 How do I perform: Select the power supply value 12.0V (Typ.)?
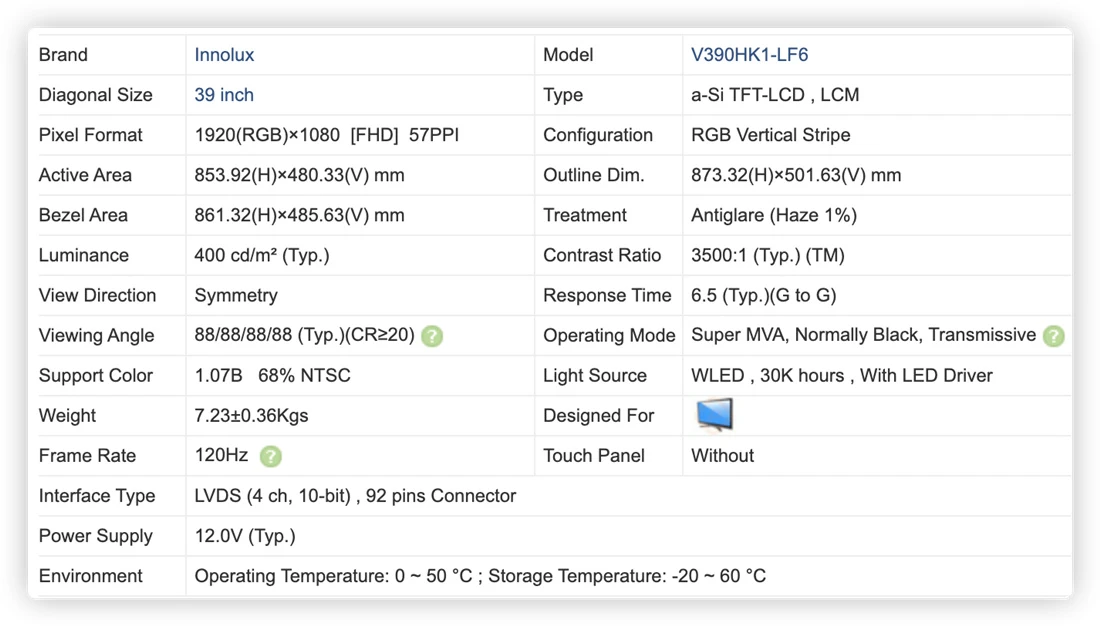[x=245, y=535]
